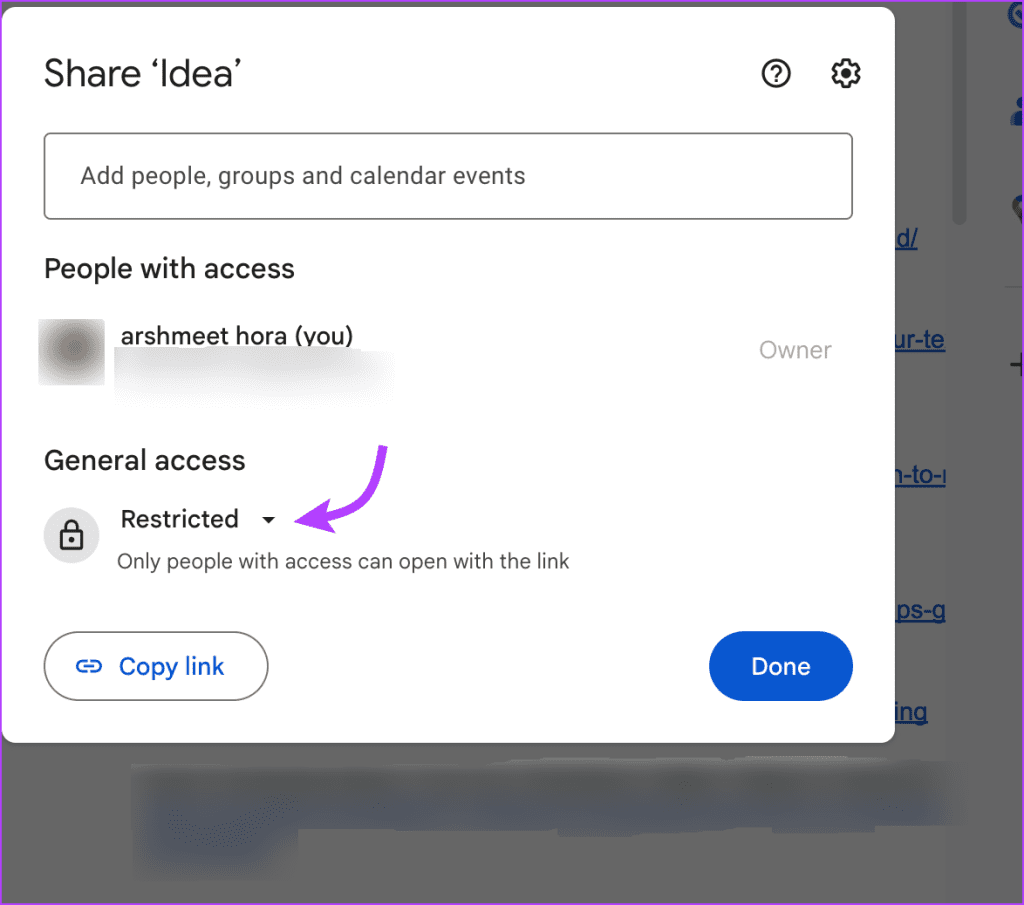Click the circular icon at top-right edge
This screenshot has width=1024, height=905.
(x=1016, y=17)
